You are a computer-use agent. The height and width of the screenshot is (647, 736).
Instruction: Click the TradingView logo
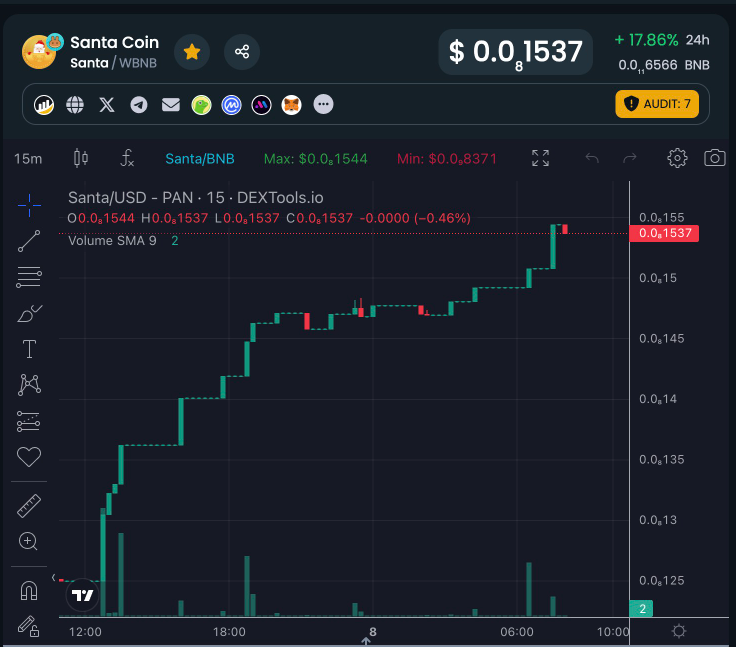(x=83, y=595)
